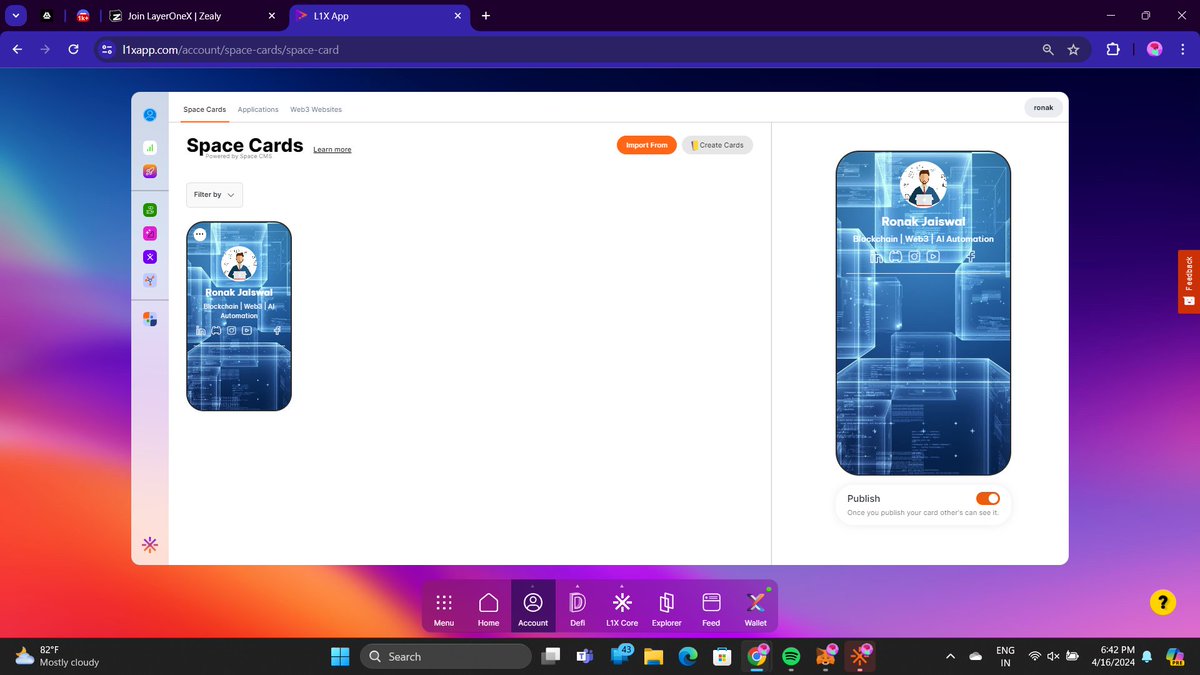Open Account in the bottom dock
Image resolution: width=1200 pixels, height=675 pixels.
click(x=533, y=608)
